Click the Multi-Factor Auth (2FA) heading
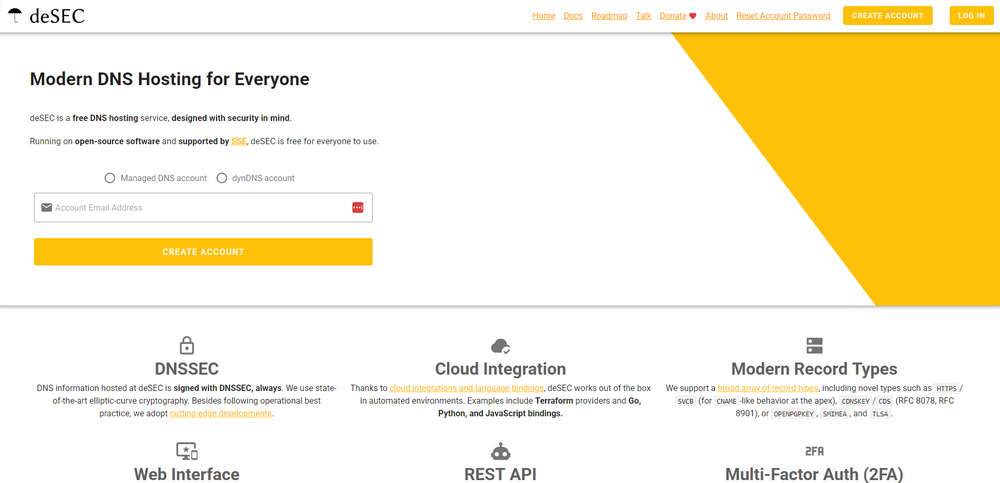Screen dimensions: 1000x483 814,474
